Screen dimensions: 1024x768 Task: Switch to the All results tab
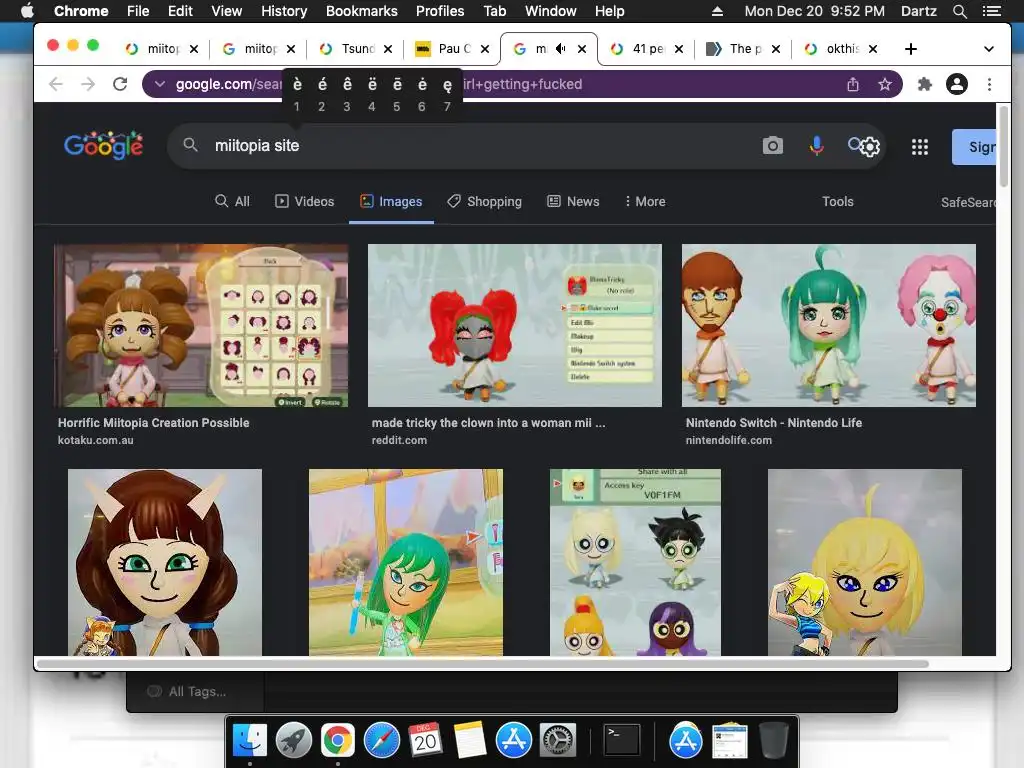pyautogui.click(x=232, y=201)
